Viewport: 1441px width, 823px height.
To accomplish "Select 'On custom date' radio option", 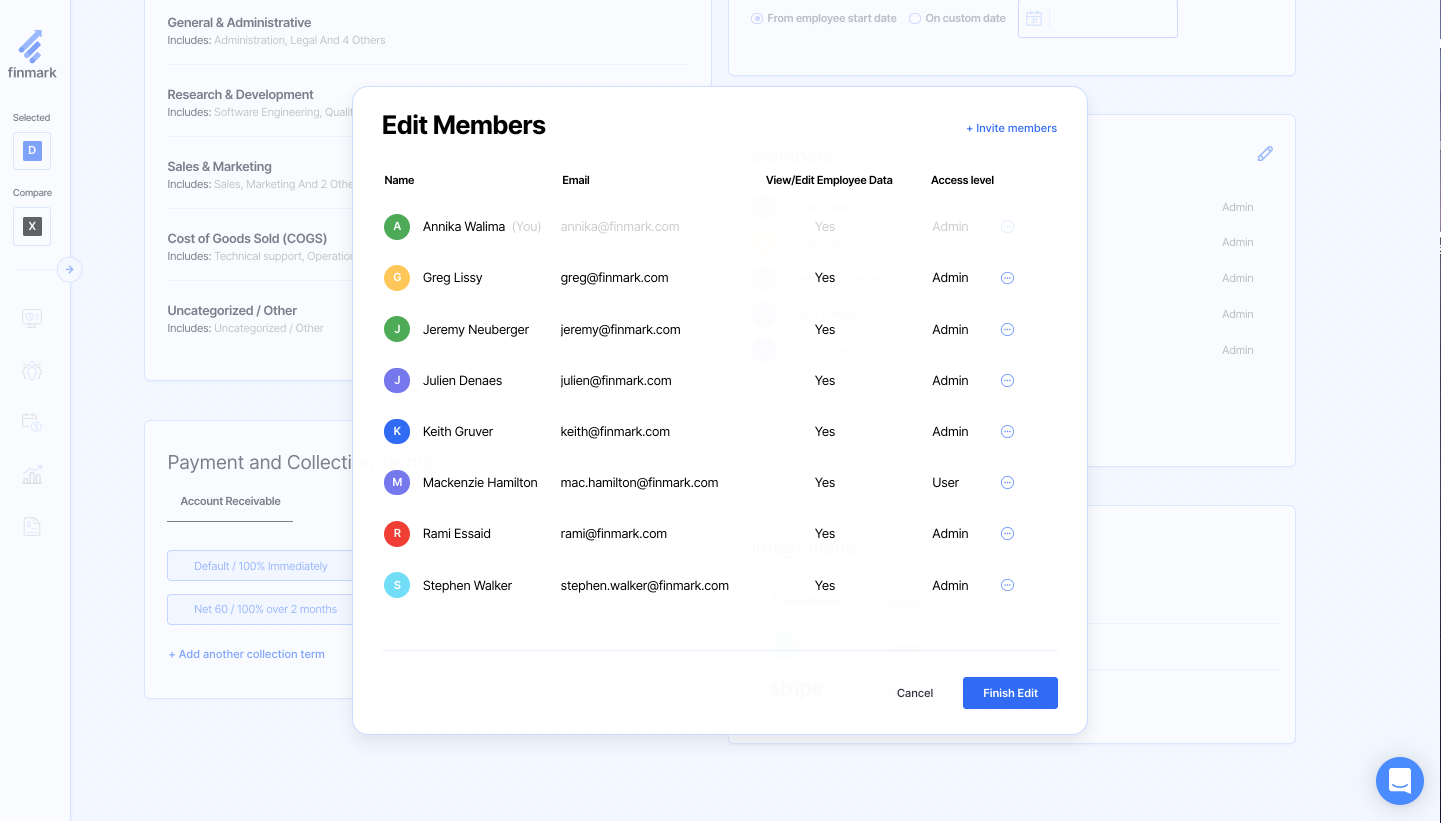I will click(915, 18).
